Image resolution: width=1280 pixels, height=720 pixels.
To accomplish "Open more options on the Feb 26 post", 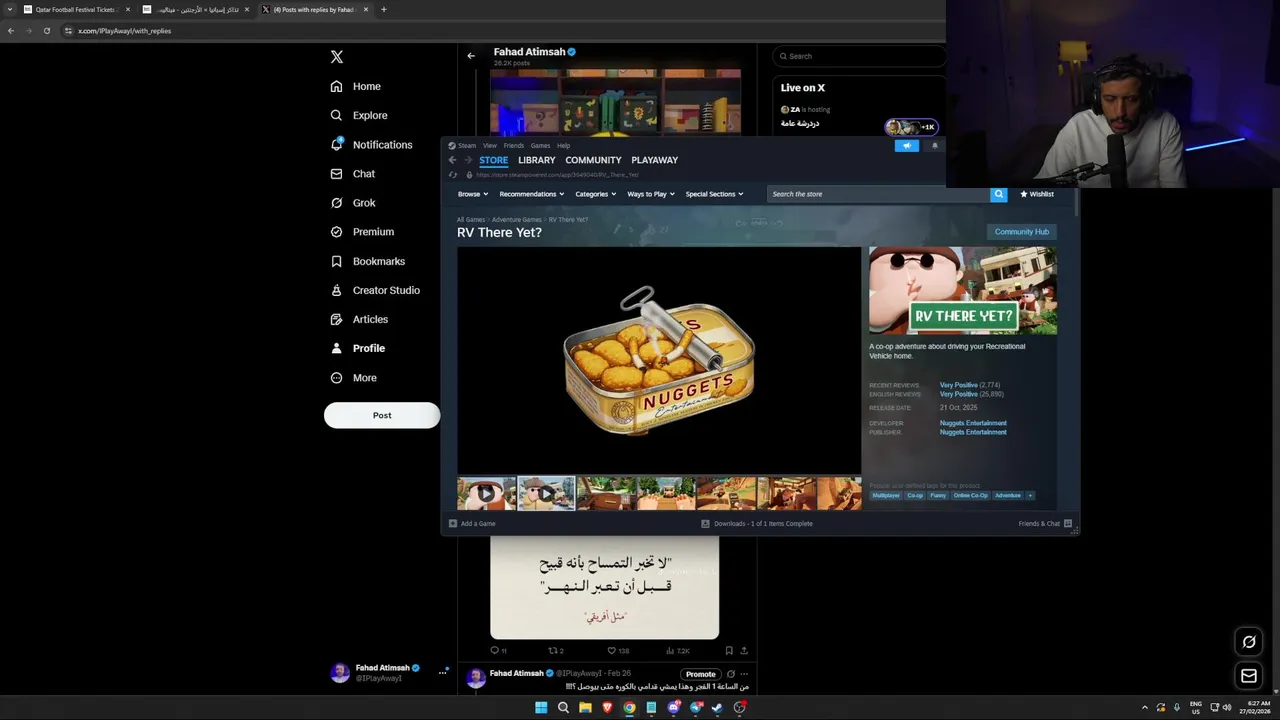I will click(x=744, y=674).
